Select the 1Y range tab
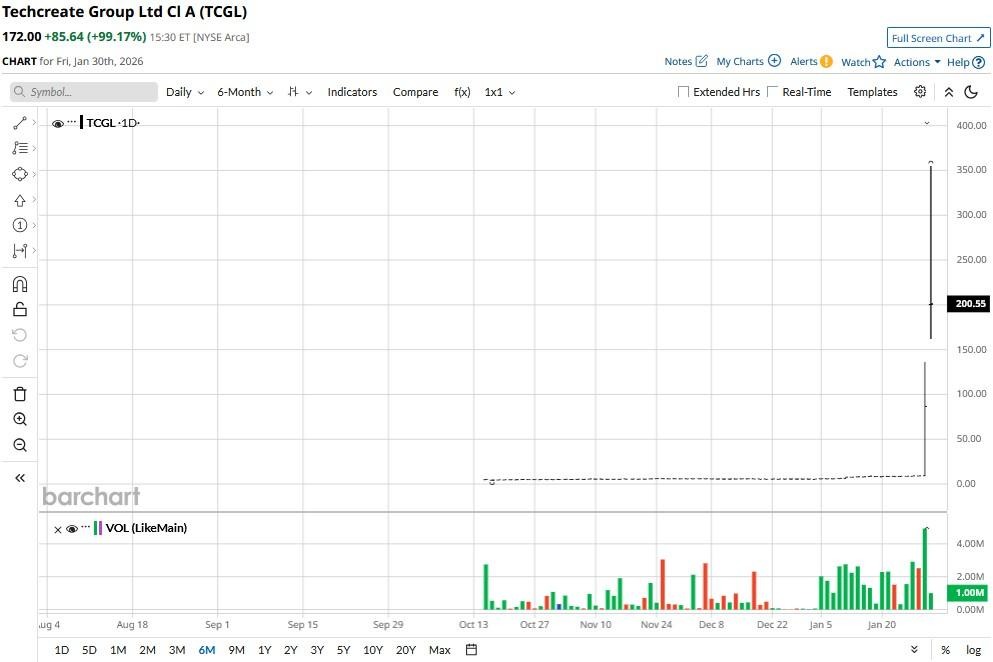This screenshot has width=993, height=662. pyautogui.click(x=265, y=650)
